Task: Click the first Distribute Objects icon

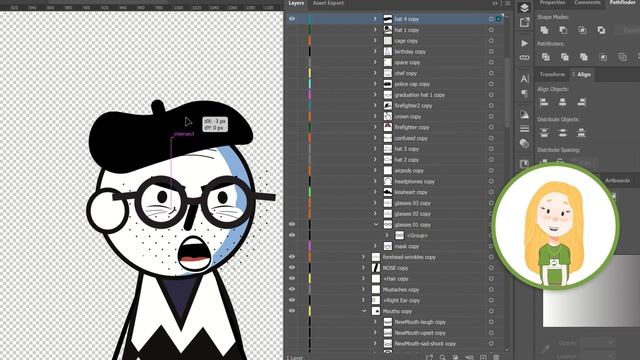Action: (x=544, y=132)
